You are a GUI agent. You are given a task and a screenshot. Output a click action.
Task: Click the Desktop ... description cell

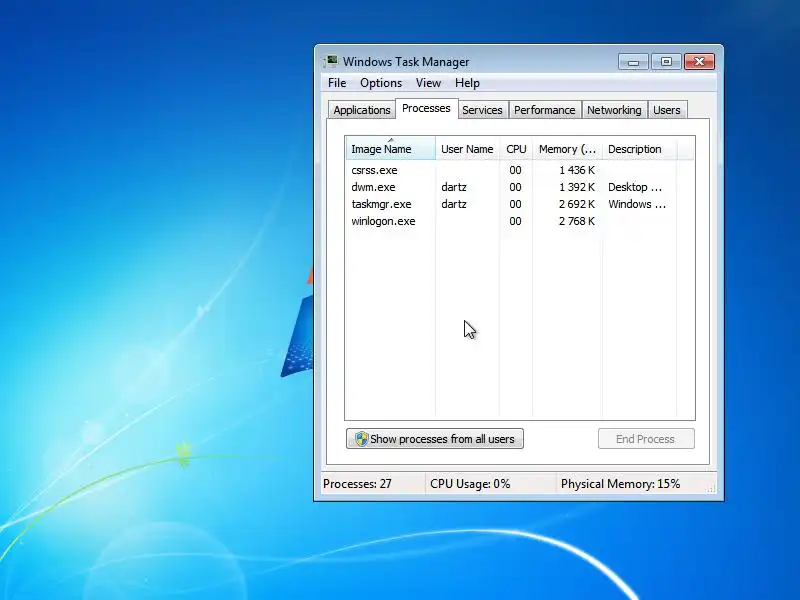coord(635,187)
